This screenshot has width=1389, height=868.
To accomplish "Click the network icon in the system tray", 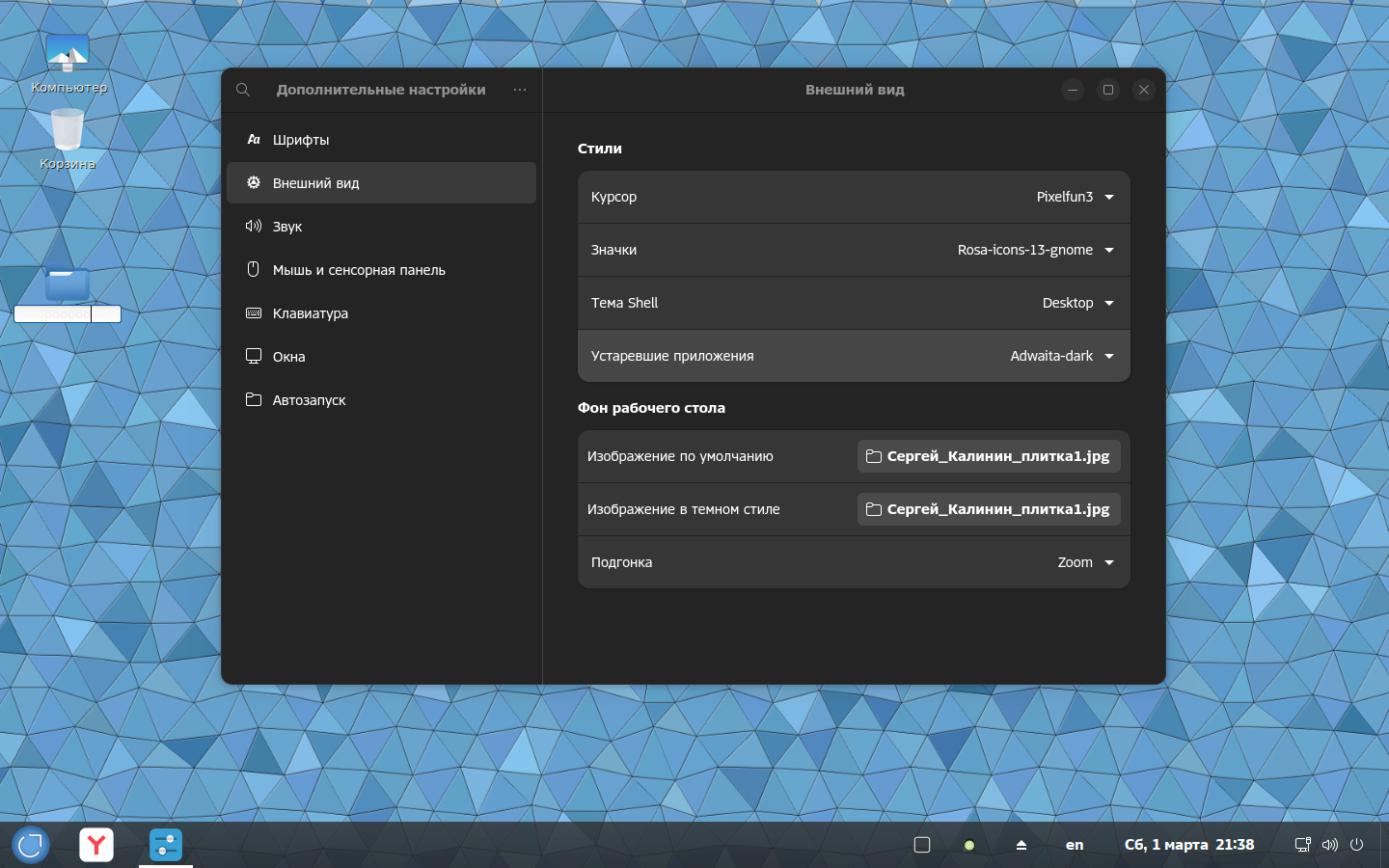I will 1302,845.
